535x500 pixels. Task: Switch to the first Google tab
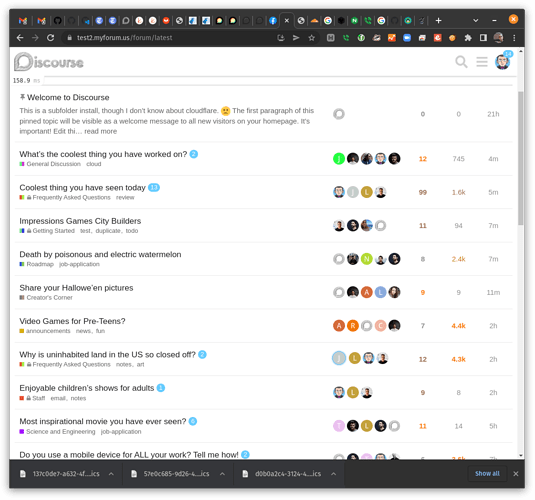pyautogui.click(x=328, y=20)
